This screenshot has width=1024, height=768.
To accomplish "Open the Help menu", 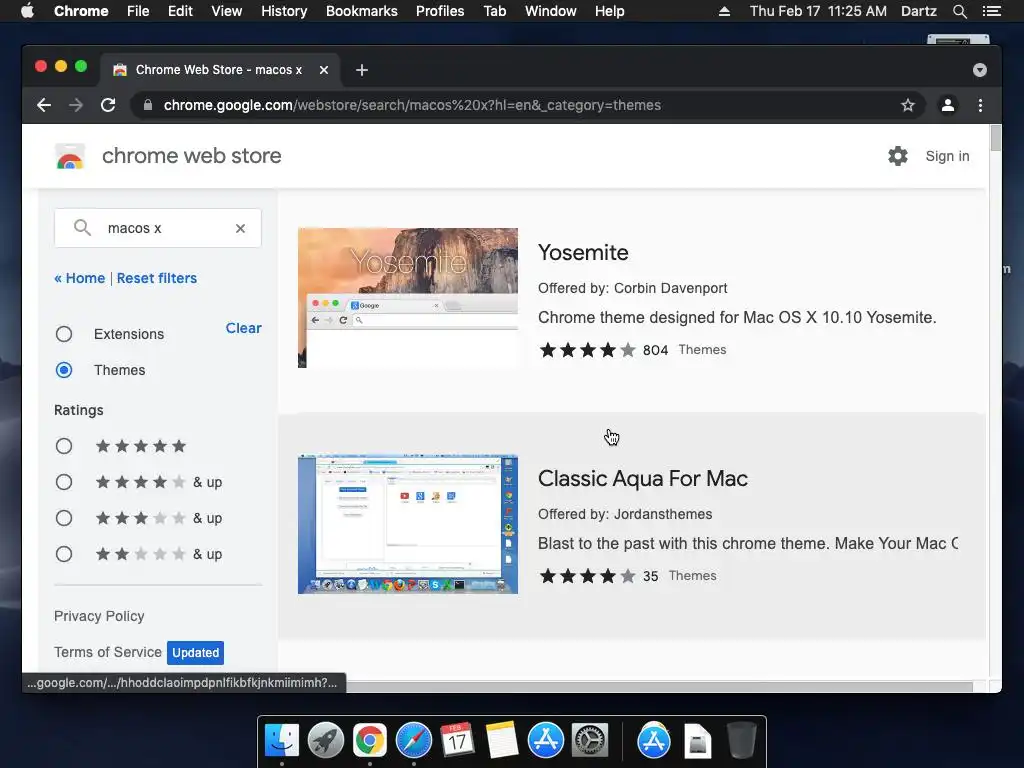I will point(609,11).
